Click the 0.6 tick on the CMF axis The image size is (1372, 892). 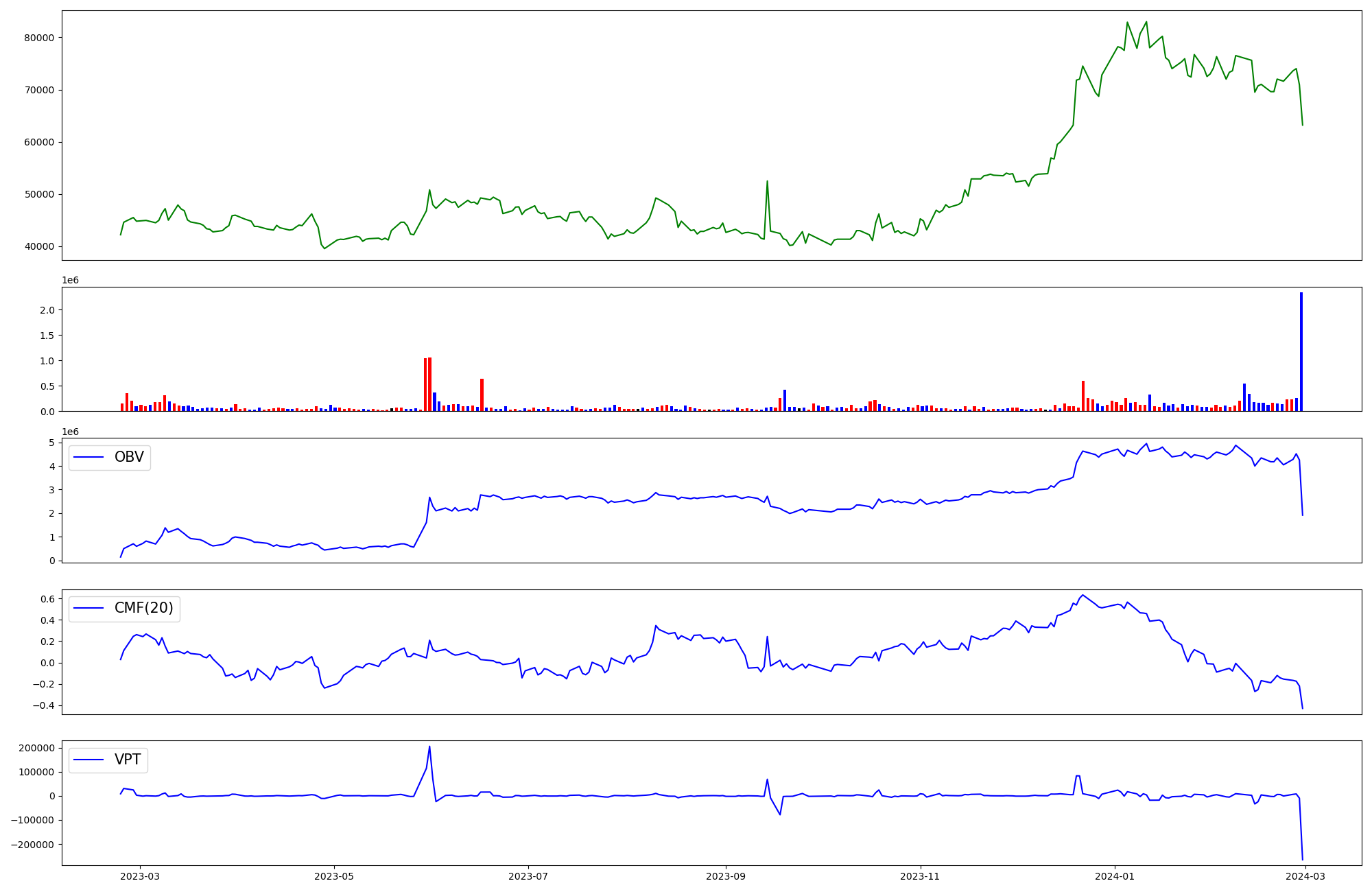point(47,599)
